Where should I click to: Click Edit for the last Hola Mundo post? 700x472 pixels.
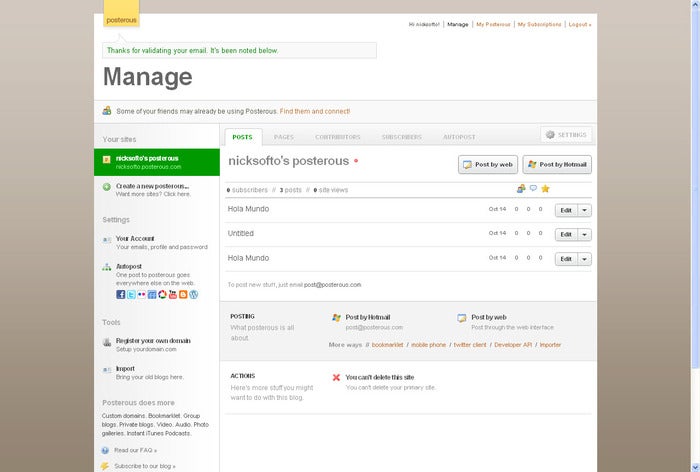[x=567, y=259]
